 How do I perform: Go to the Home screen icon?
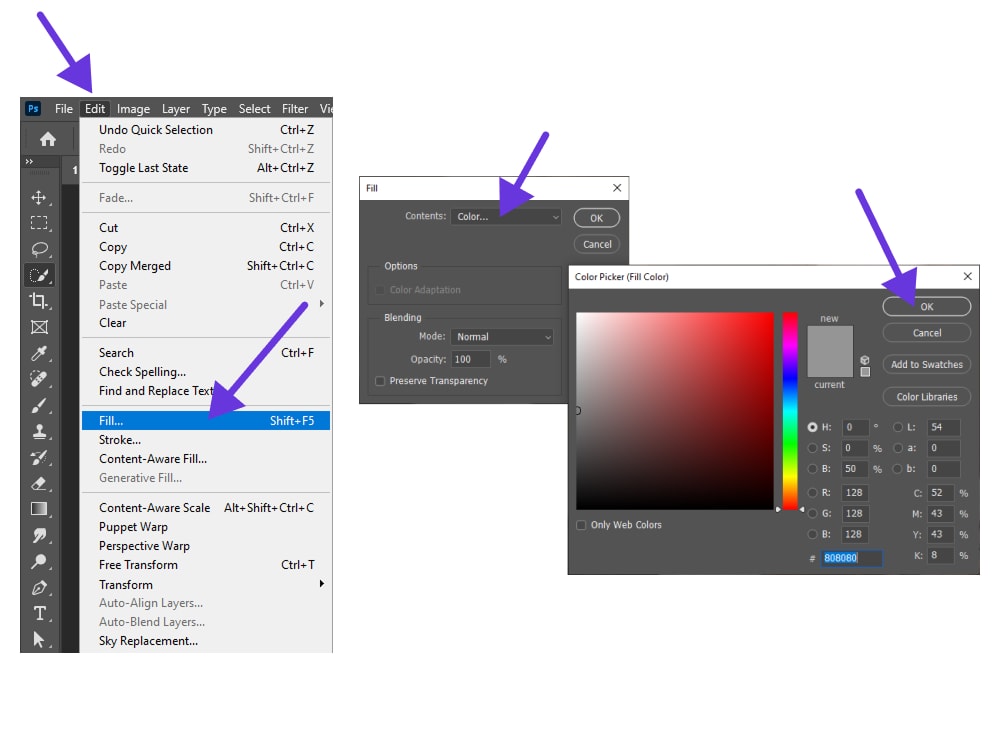48,139
